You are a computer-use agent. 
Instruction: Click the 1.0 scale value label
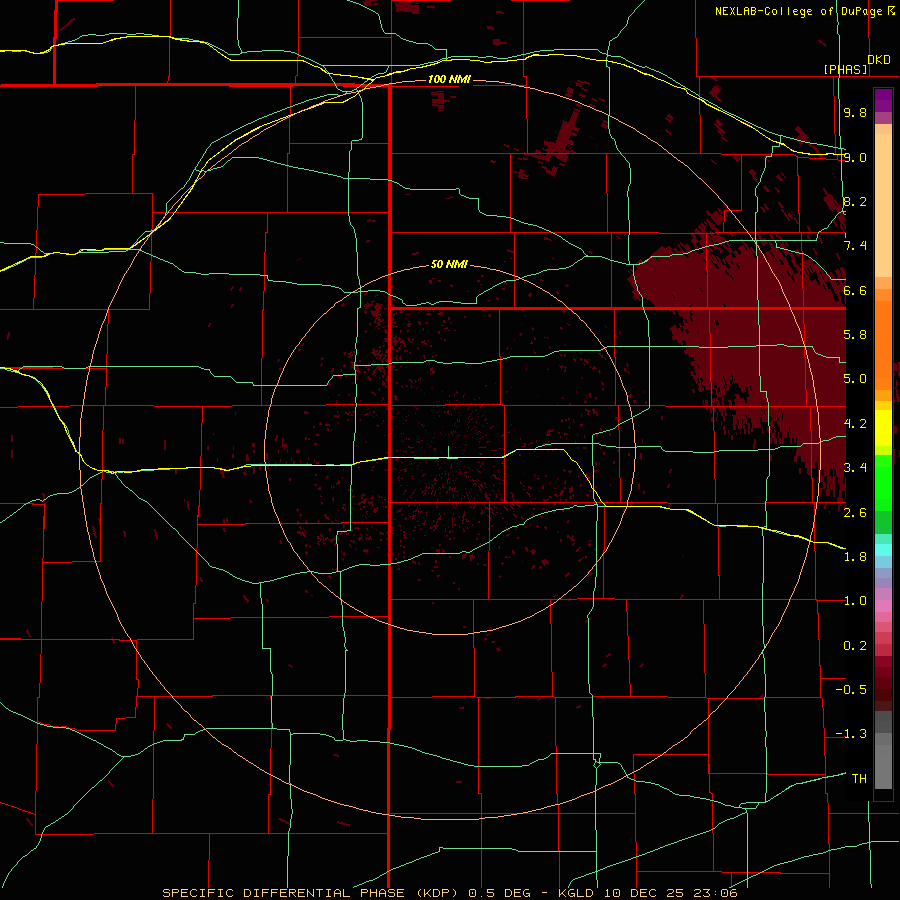(x=855, y=601)
